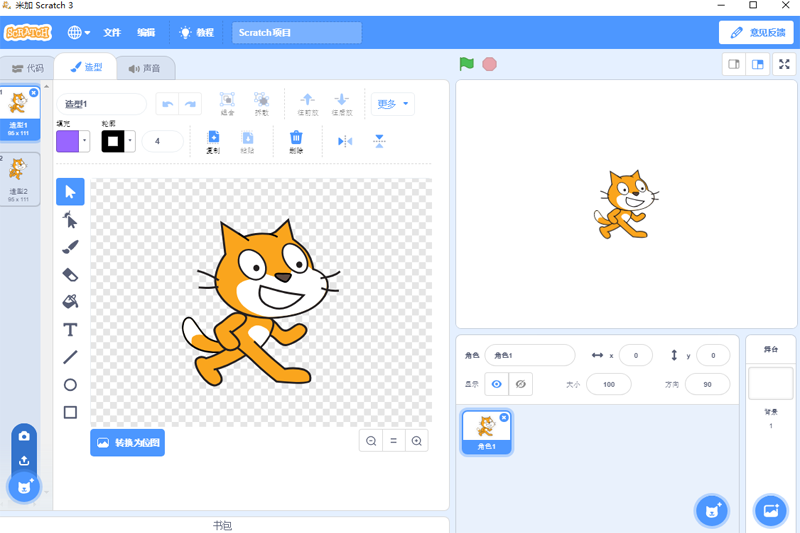Click the direction field 90
This screenshot has height=533, width=800.
pos(707,384)
